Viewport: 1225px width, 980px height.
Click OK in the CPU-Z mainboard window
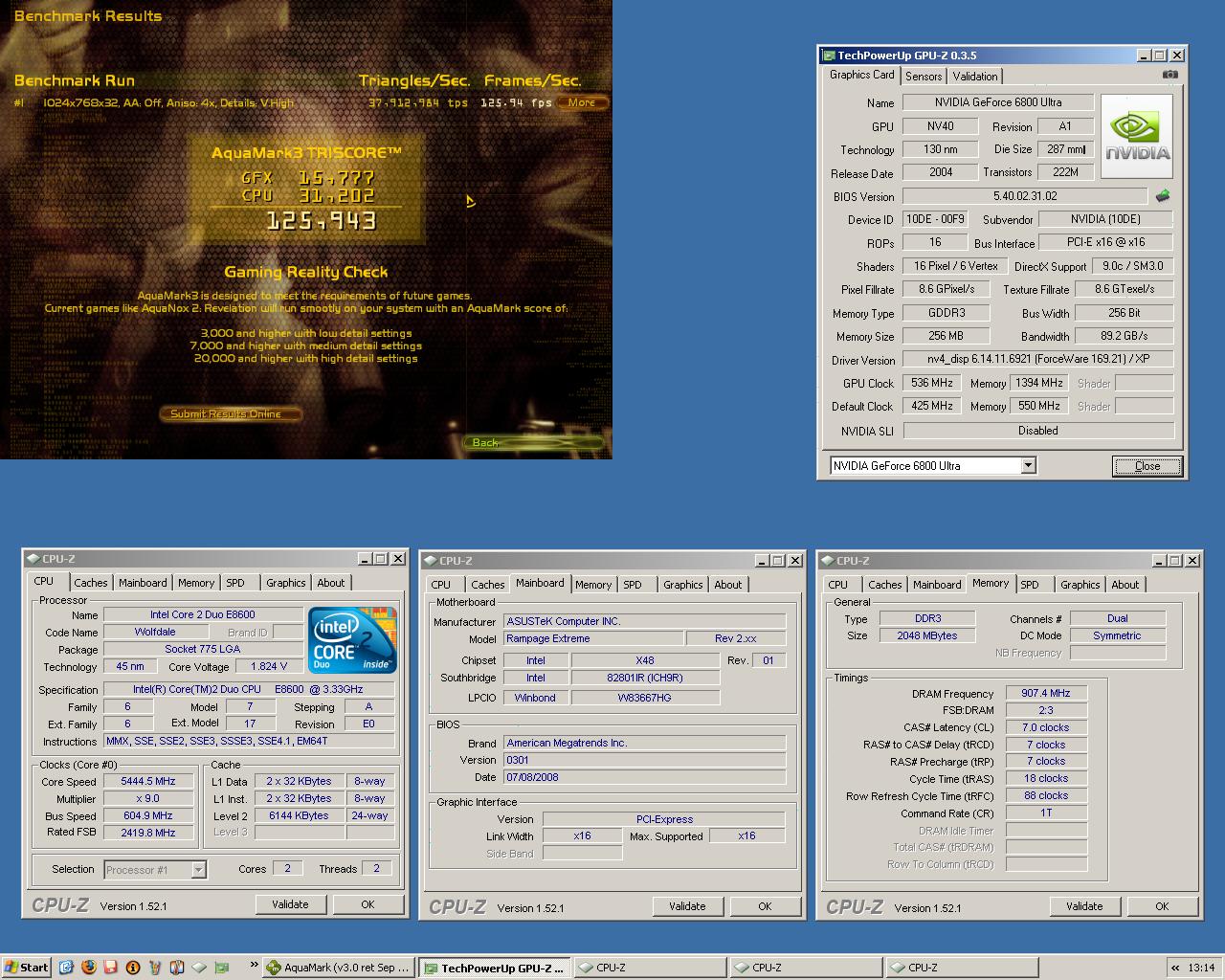coord(765,906)
